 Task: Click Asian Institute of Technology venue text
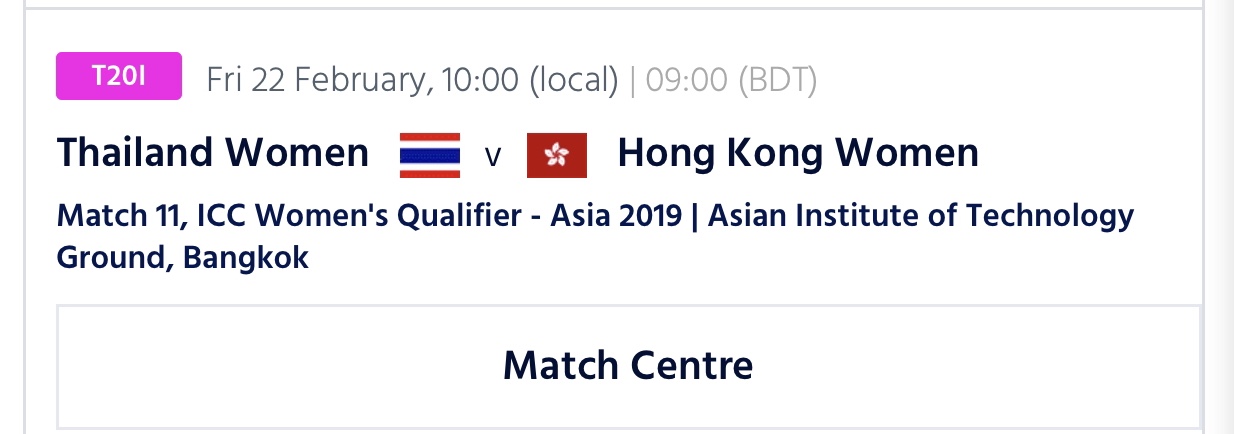pos(921,215)
